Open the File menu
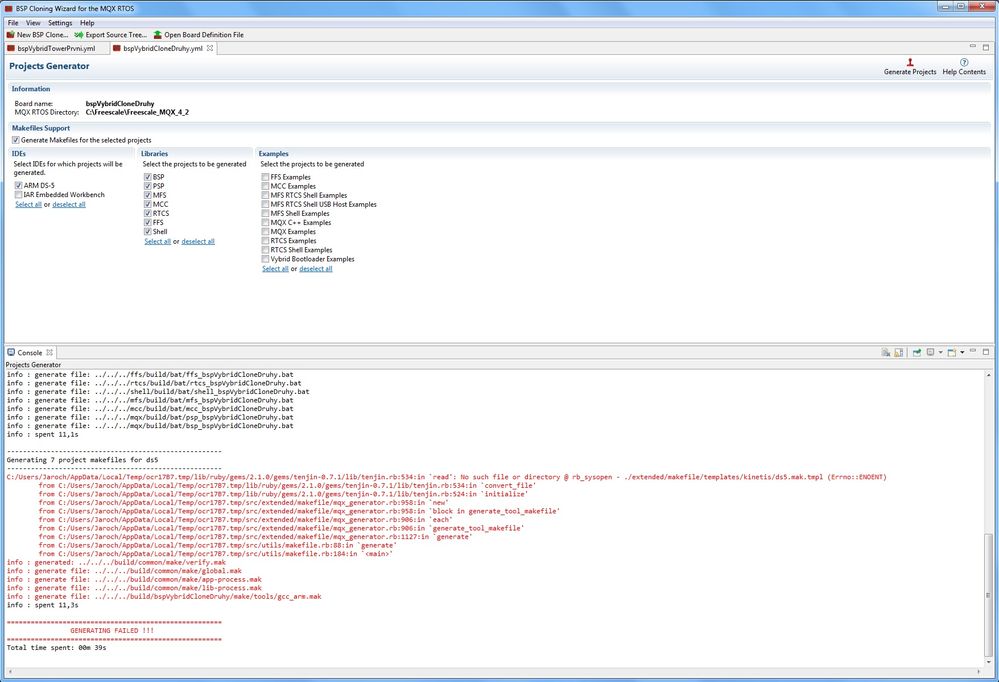 pos(13,23)
